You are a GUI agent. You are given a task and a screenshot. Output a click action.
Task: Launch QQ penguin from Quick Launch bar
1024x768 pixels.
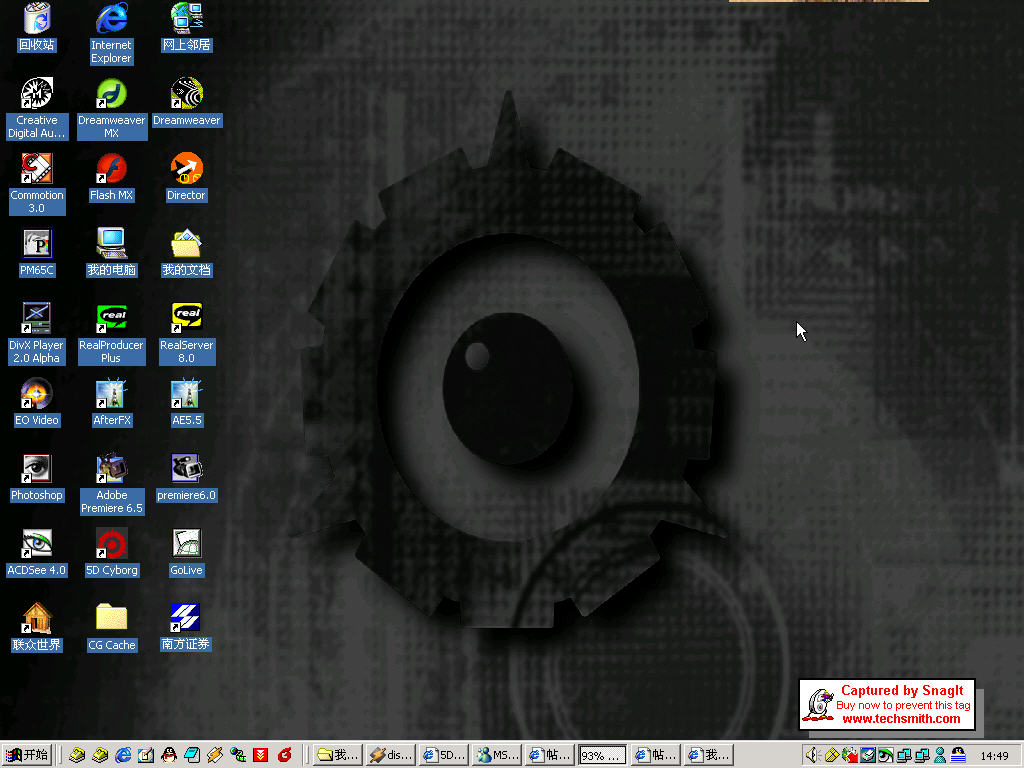169,755
